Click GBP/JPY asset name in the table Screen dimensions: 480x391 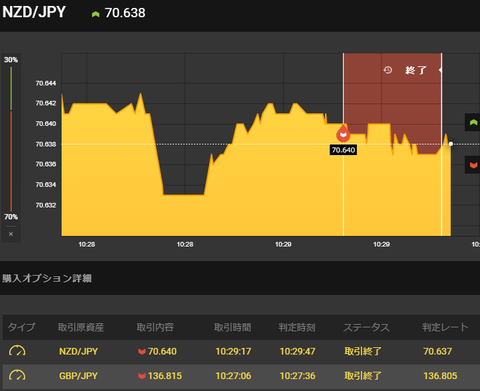click(78, 376)
